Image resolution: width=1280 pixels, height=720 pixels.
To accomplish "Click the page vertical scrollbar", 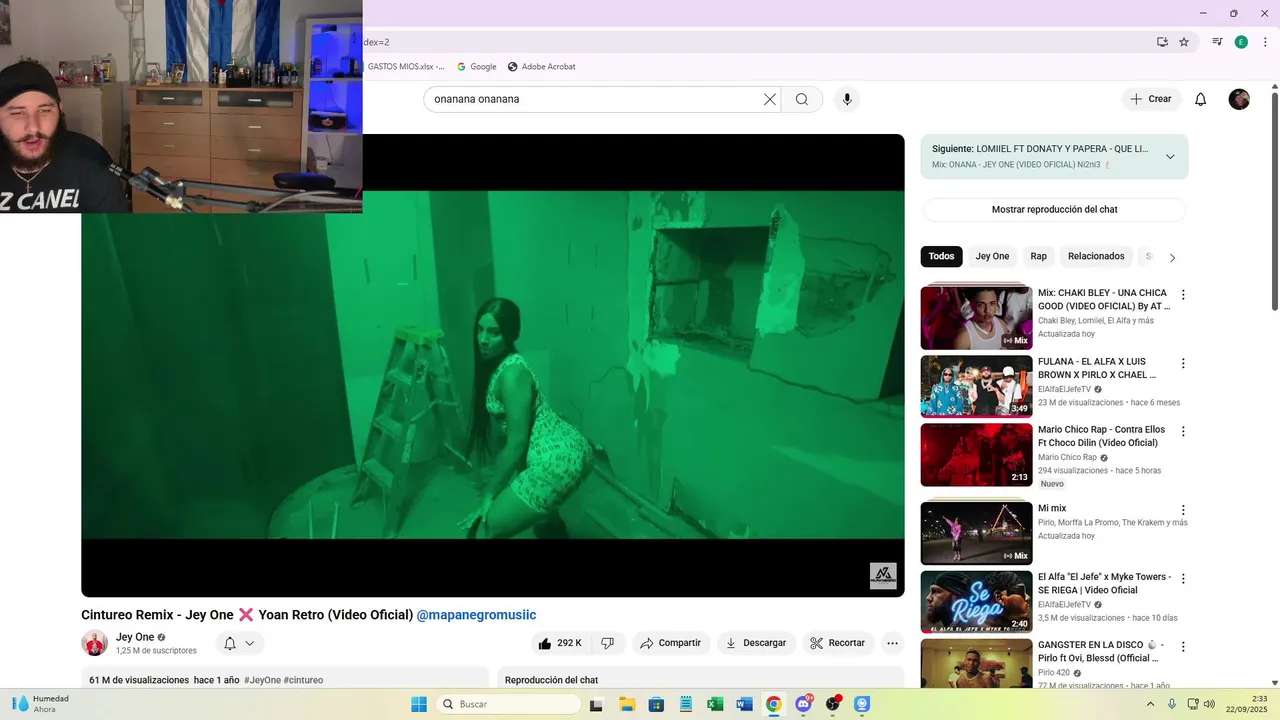I will (x=1275, y=200).
